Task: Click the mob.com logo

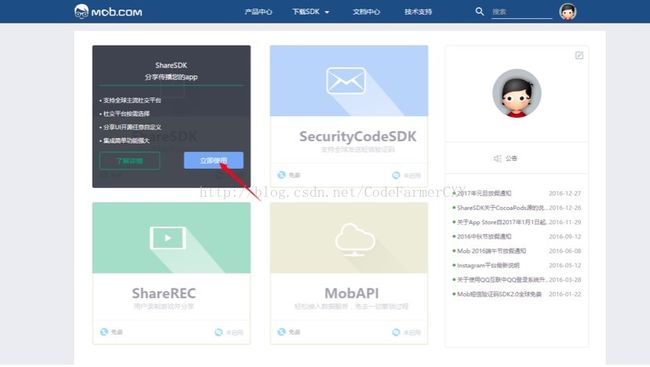Action: [x=108, y=12]
